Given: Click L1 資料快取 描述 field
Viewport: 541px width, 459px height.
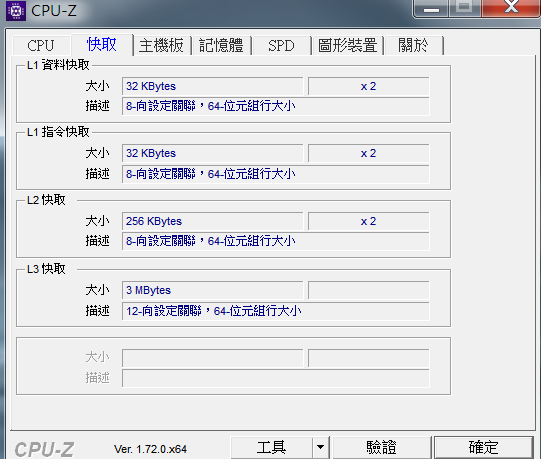Looking at the screenshot, I should (276, 106).
